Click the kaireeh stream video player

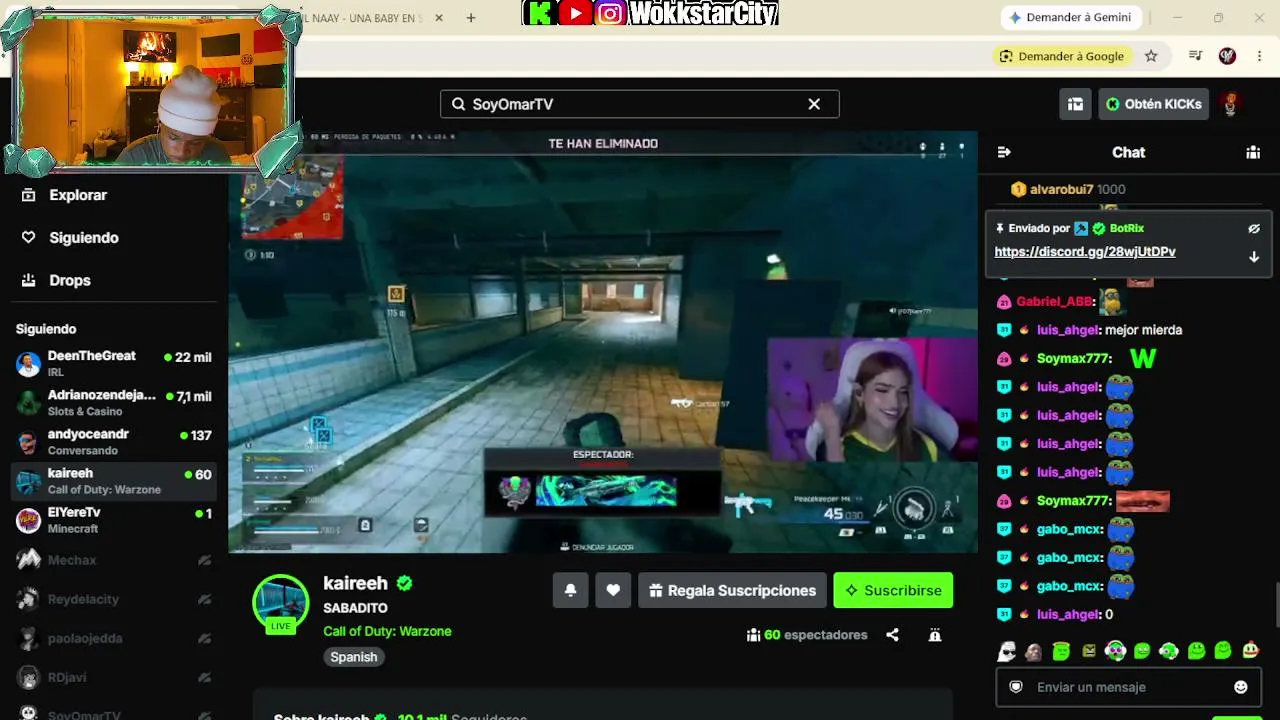click(x=603, y=342)
